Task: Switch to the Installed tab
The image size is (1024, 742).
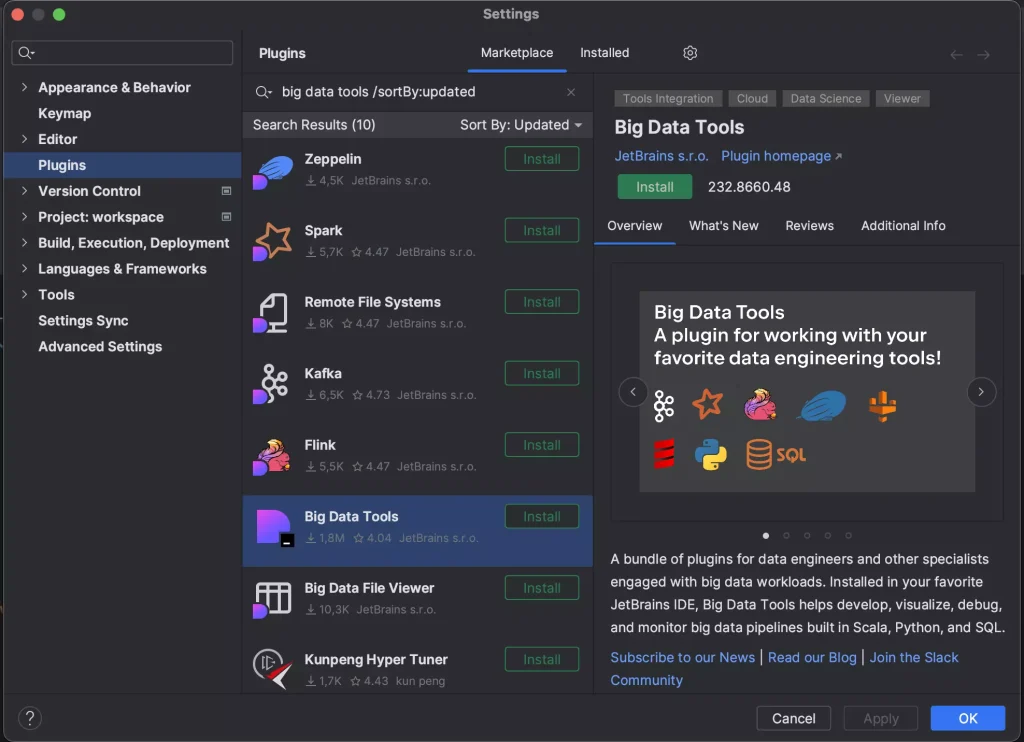Action: [x=603, y=53]
